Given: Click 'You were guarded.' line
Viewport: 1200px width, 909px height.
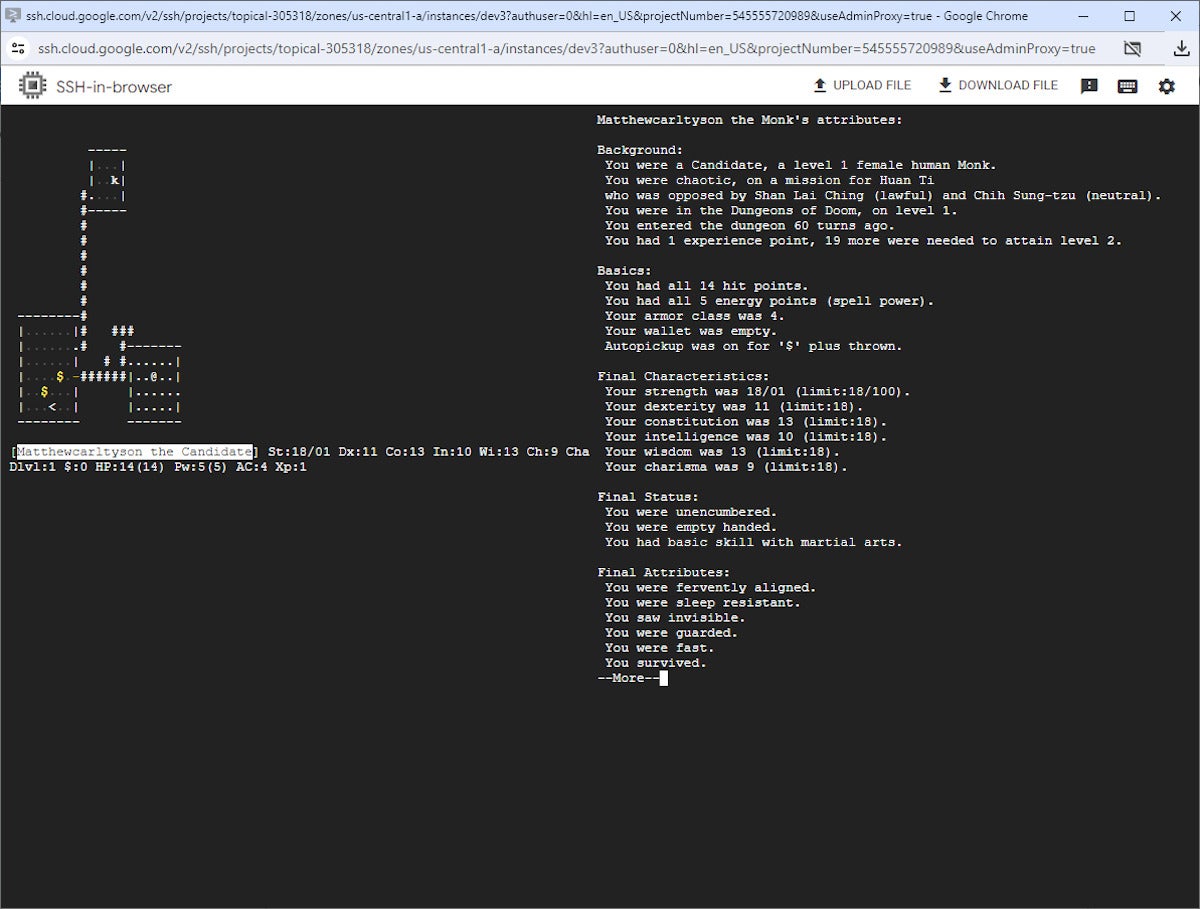Looking at the screenshot, I should 672,633.
